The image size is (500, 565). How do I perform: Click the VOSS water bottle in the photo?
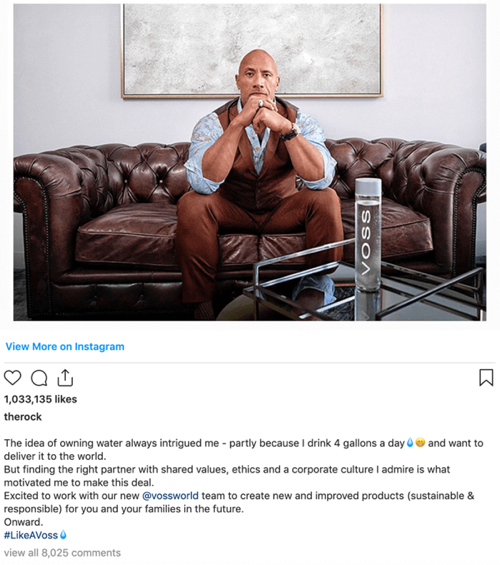(x=368, y=234)
